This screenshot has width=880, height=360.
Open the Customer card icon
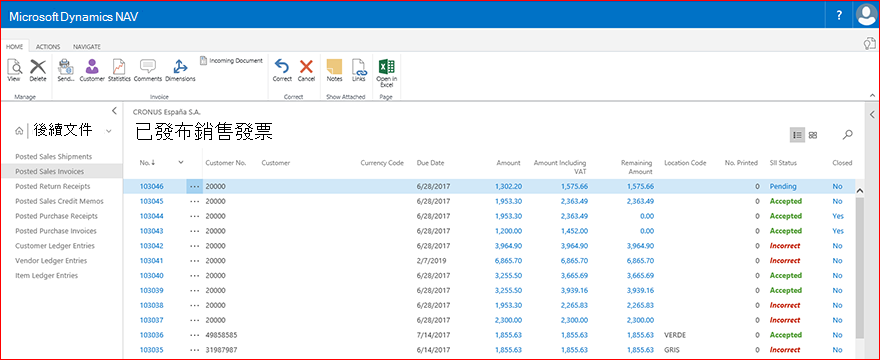tap(91, 71)
